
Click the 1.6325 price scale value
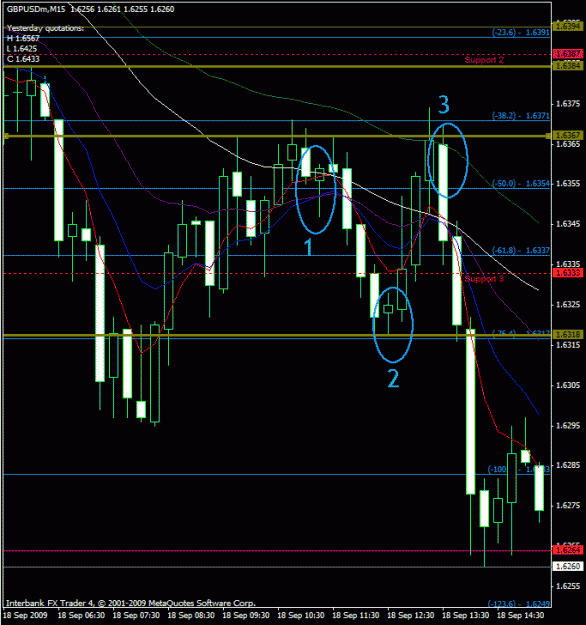click(x=568, y=305)
